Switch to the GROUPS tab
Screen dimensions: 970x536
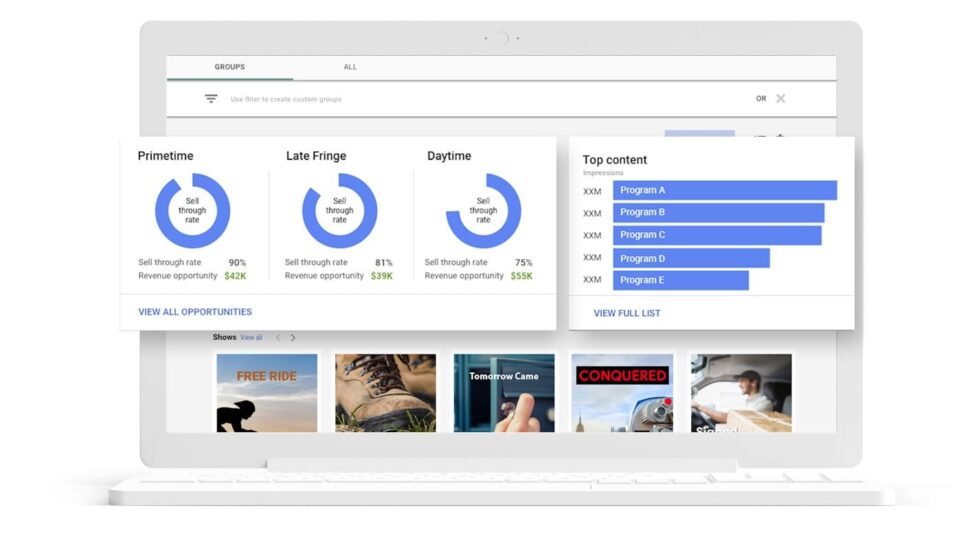(229, 68)
